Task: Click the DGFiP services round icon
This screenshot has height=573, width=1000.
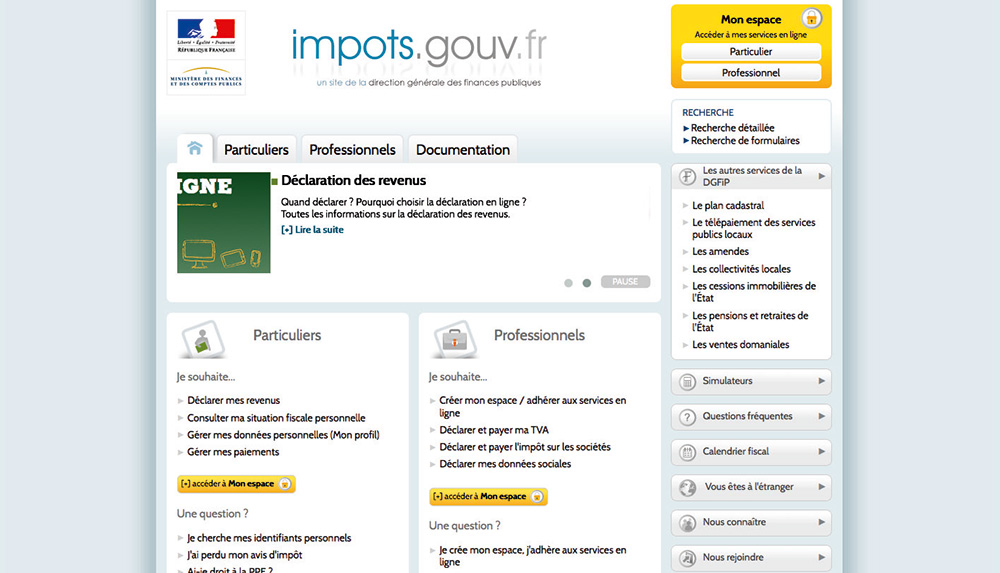Action: click(x=687, y=176)
